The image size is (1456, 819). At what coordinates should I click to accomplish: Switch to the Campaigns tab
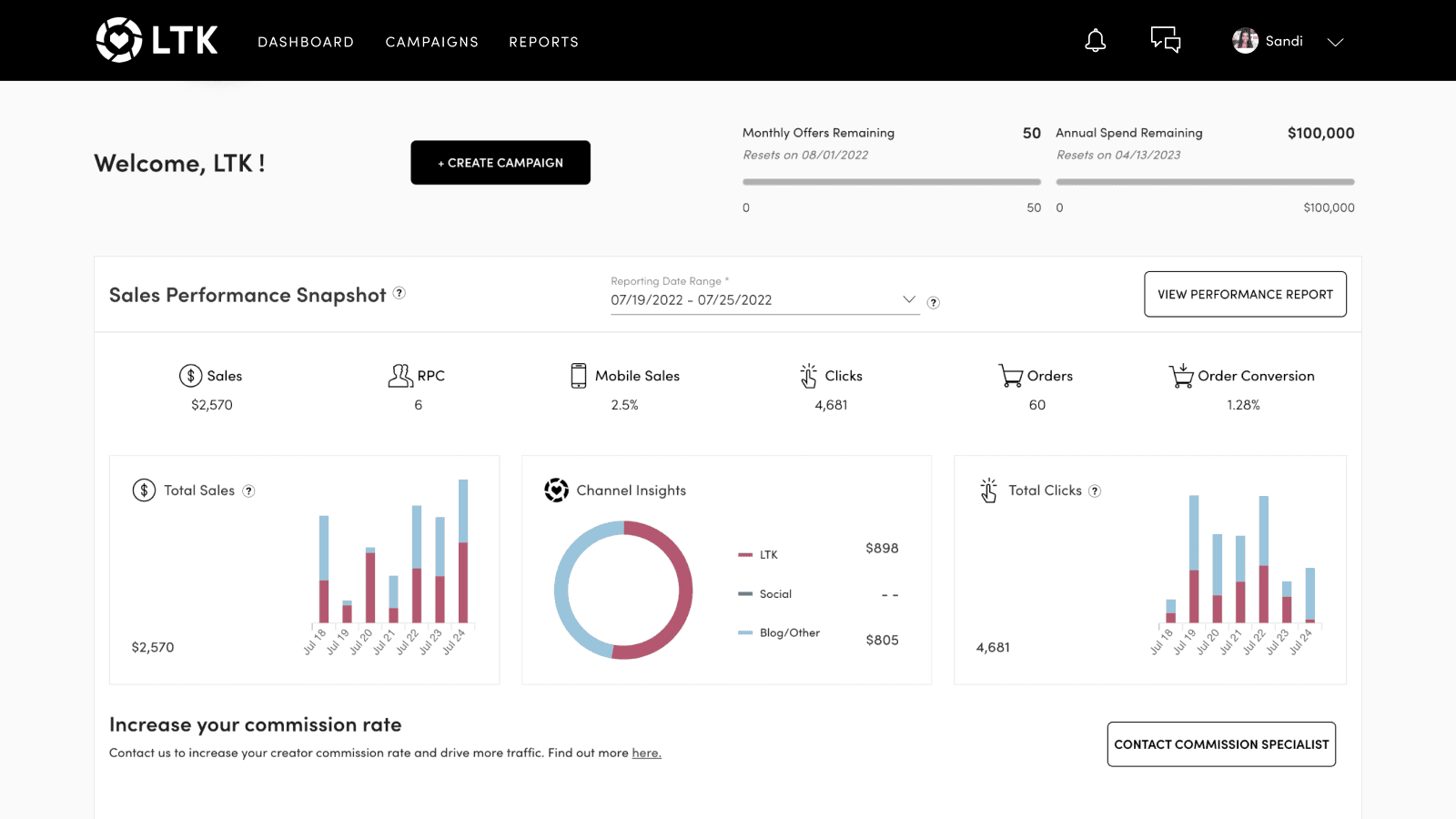431,42
